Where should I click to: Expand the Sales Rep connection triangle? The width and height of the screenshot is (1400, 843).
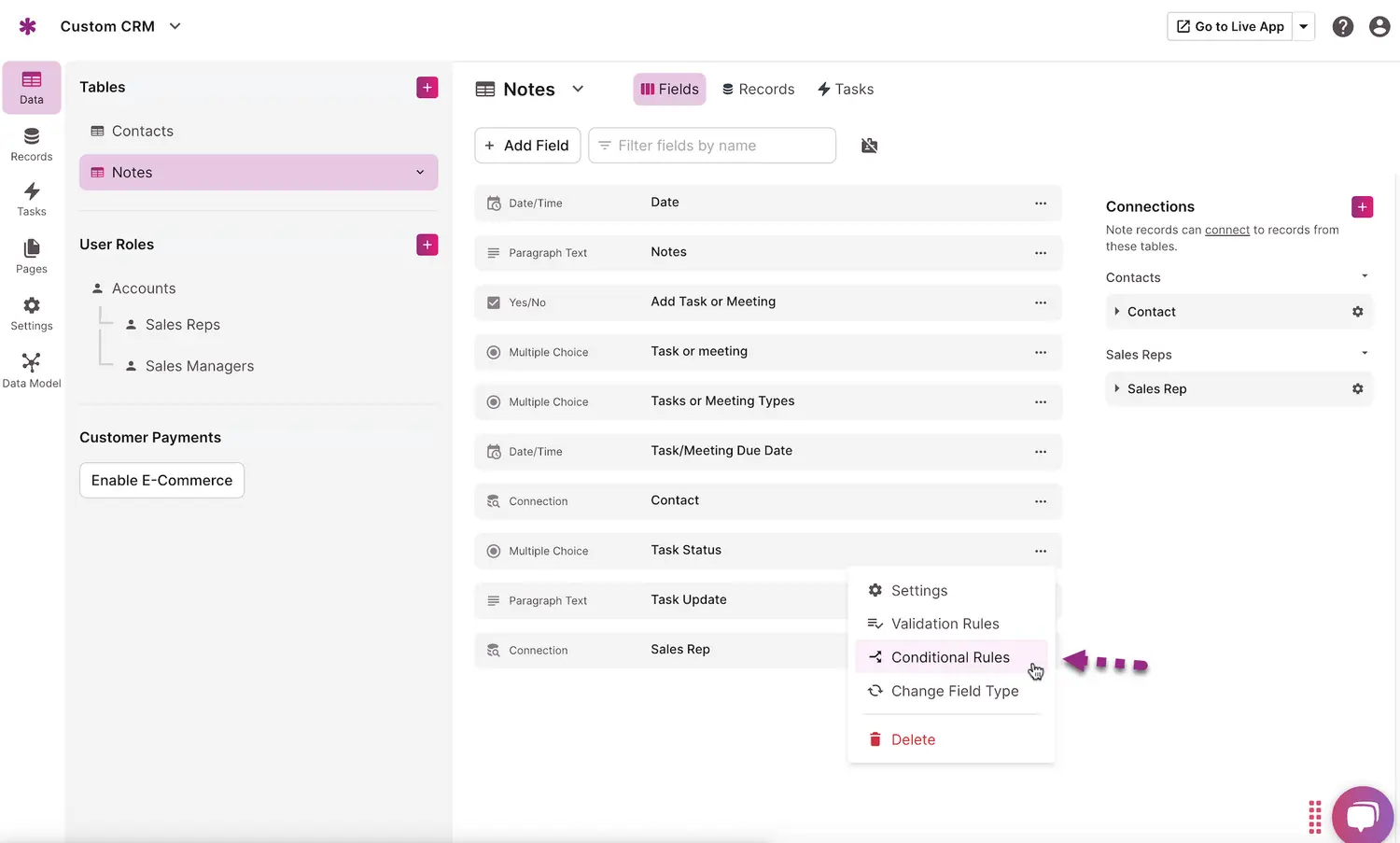coord(1116,388)
